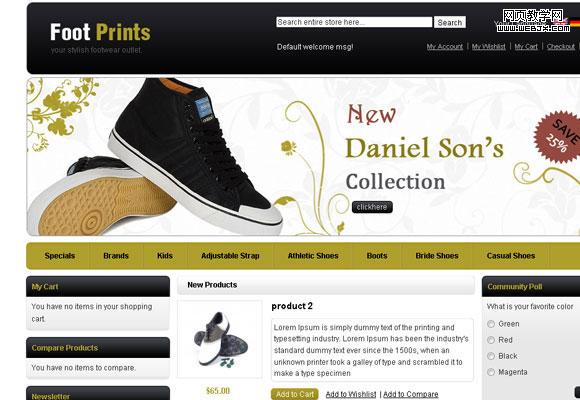Click the black sneaker banner image
Image resolution: width=580 pixels, height=400 pixels.
155,157
